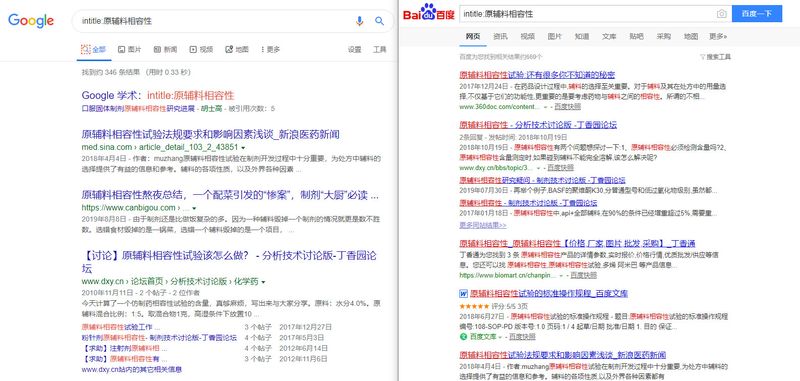
Task: Open 百度快照 beside www.360doc.com
Action: (x=567, y=107)
